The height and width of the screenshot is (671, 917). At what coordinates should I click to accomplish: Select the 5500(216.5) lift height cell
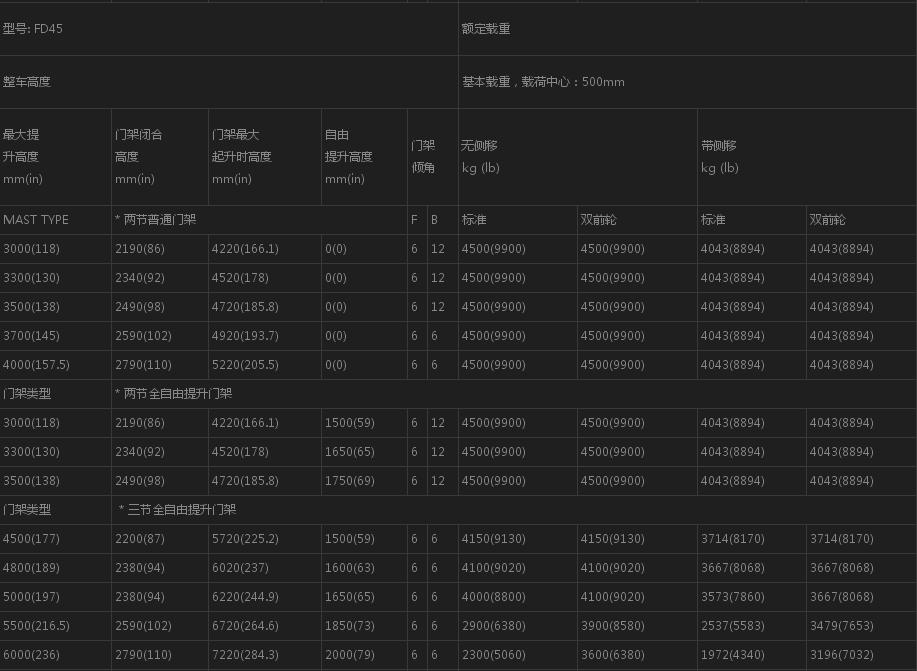click(36, 626)
